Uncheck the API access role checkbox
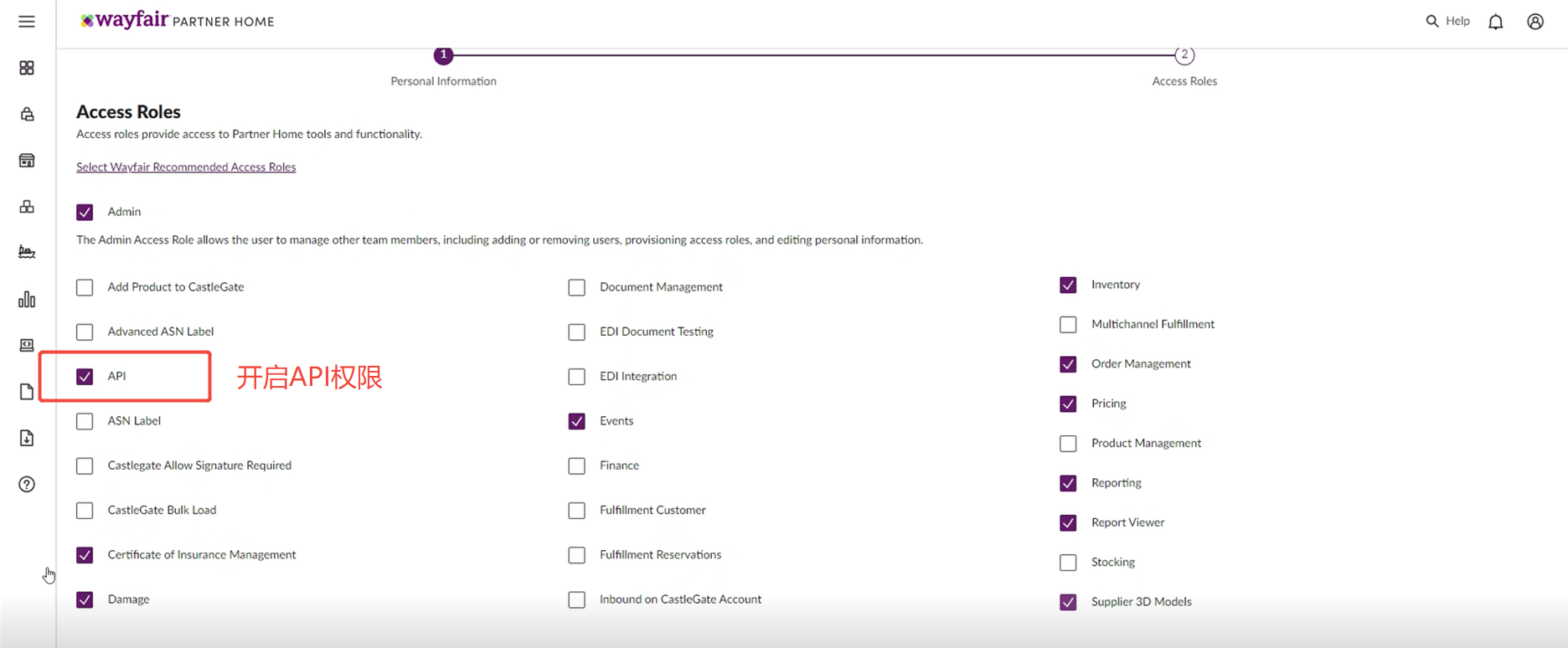The width and height of the screenshot is (1568, 648). coord(85,377)
